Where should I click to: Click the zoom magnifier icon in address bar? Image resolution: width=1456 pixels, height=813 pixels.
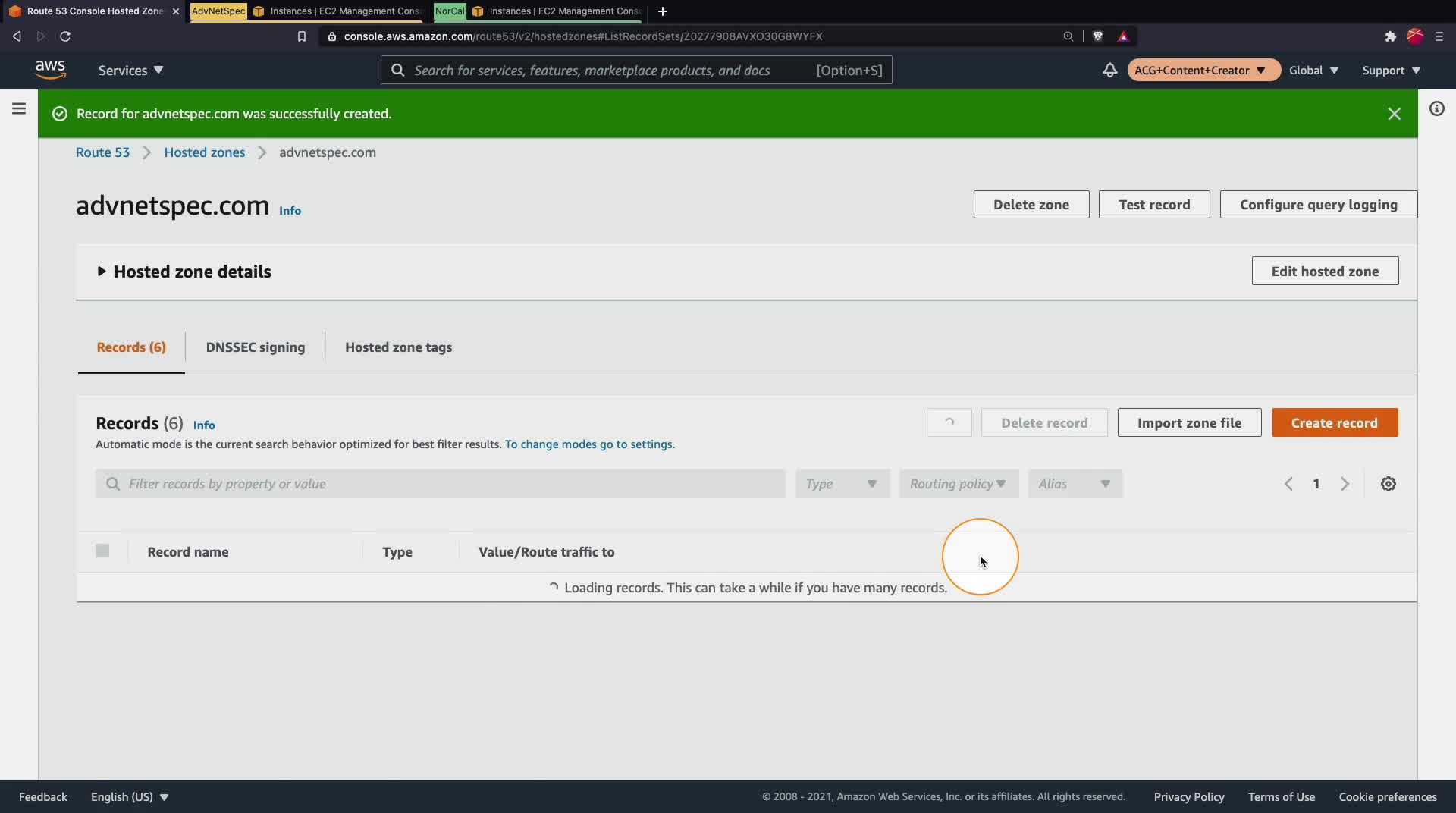[x=1068, y=36]
